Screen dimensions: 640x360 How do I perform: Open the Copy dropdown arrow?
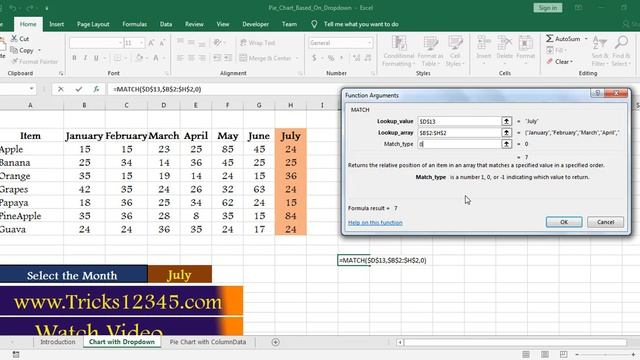click(x=40, y=50)
